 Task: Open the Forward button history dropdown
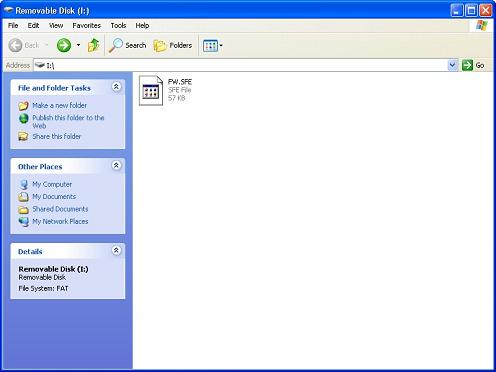(78, 45)
